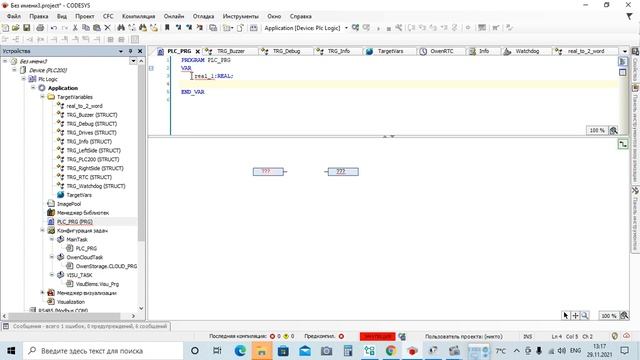Close the PLC_PRG tab

point(198,51)
